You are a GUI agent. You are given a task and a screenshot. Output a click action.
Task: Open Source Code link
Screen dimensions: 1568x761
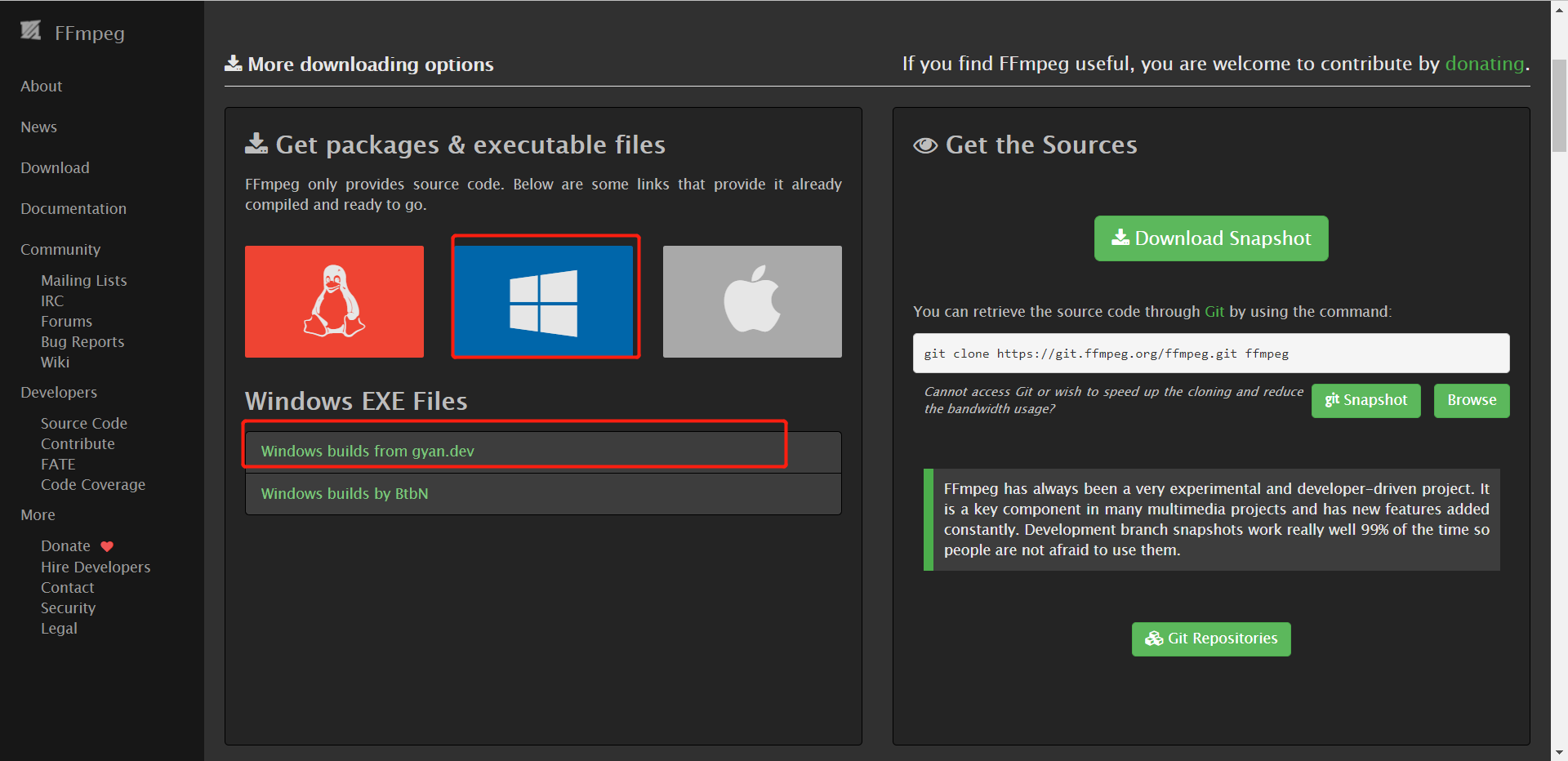(x=84, y=424)
